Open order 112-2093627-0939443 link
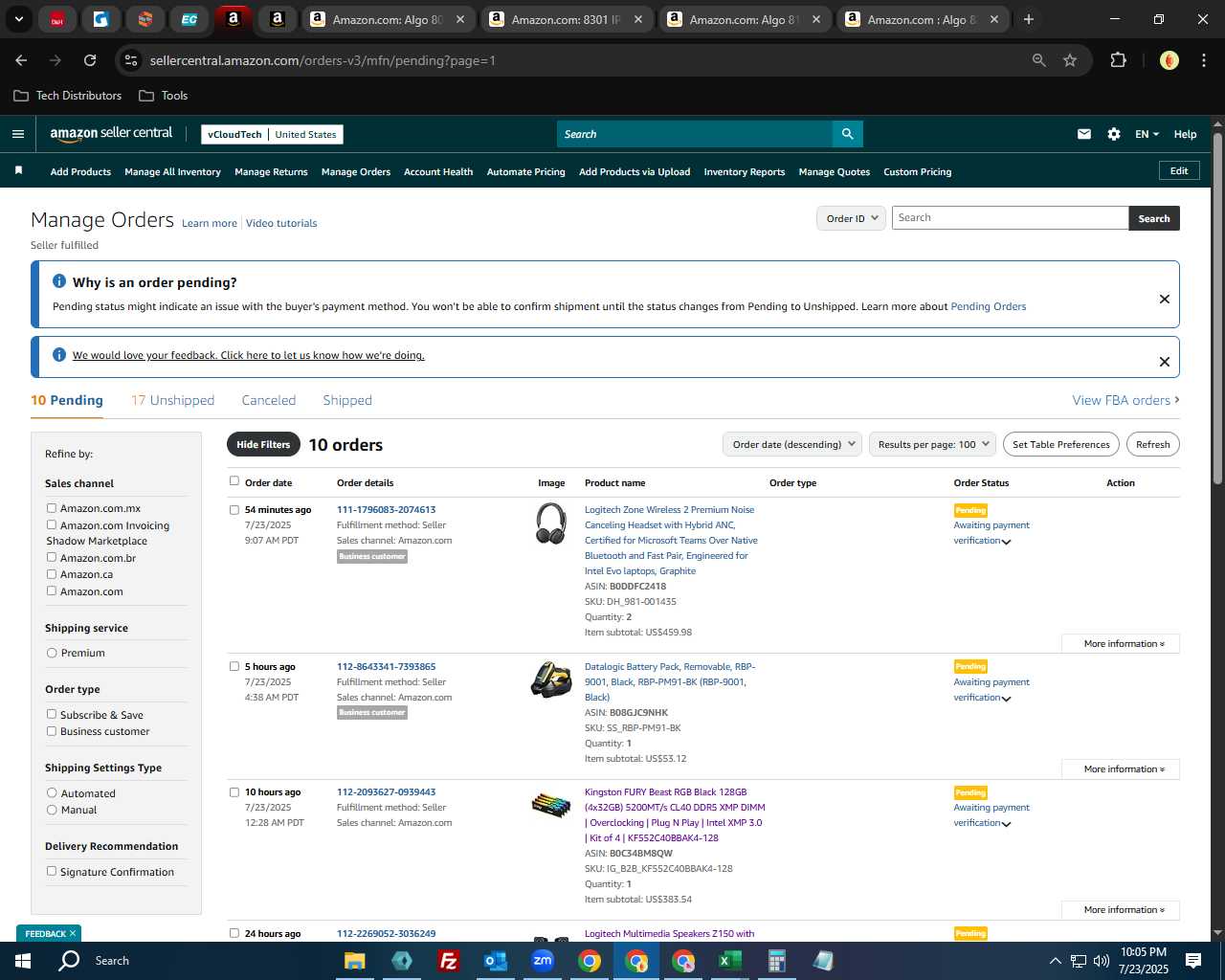1225x980 pixels. point(386,792)
